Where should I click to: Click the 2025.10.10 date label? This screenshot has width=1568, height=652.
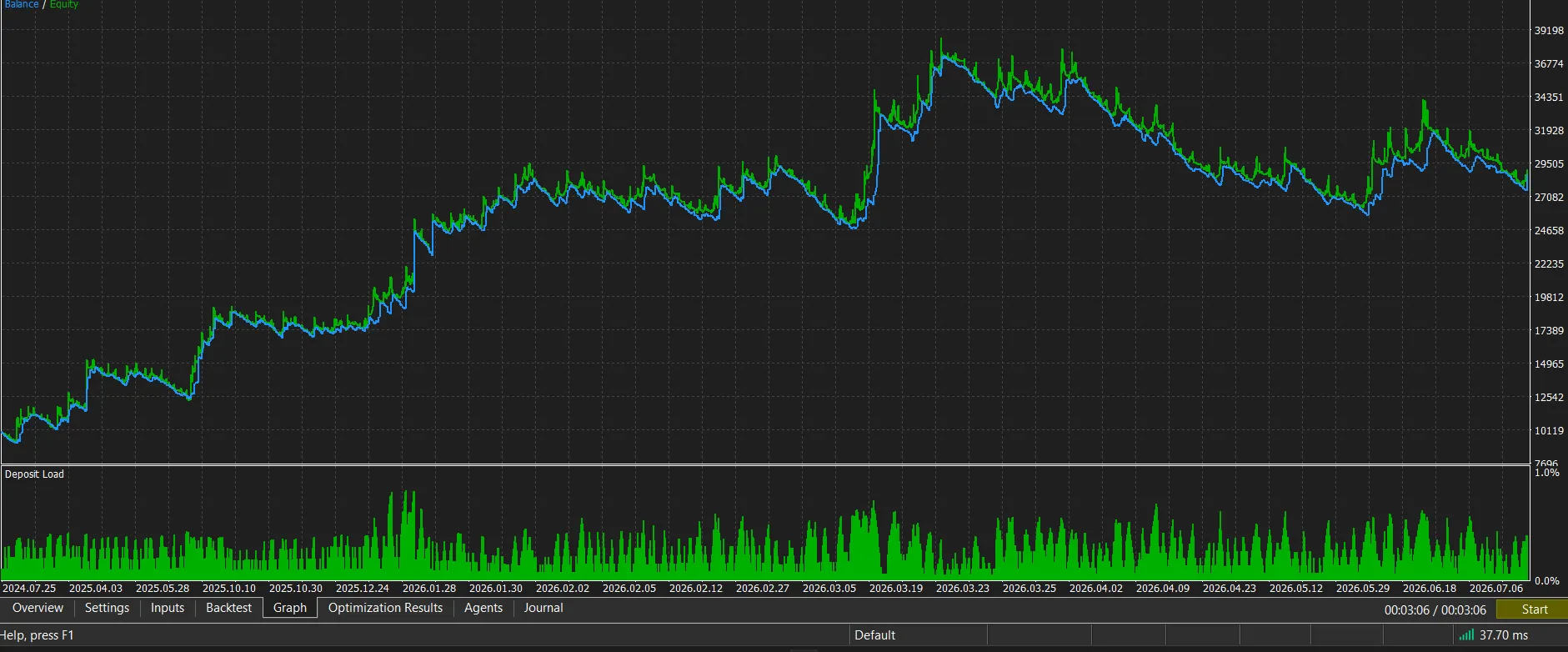[x=229, y=589]
